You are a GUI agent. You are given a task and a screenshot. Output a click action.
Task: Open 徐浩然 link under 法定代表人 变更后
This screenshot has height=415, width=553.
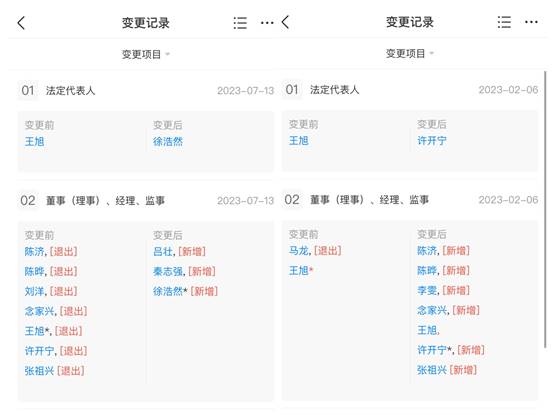pos(168,142)
